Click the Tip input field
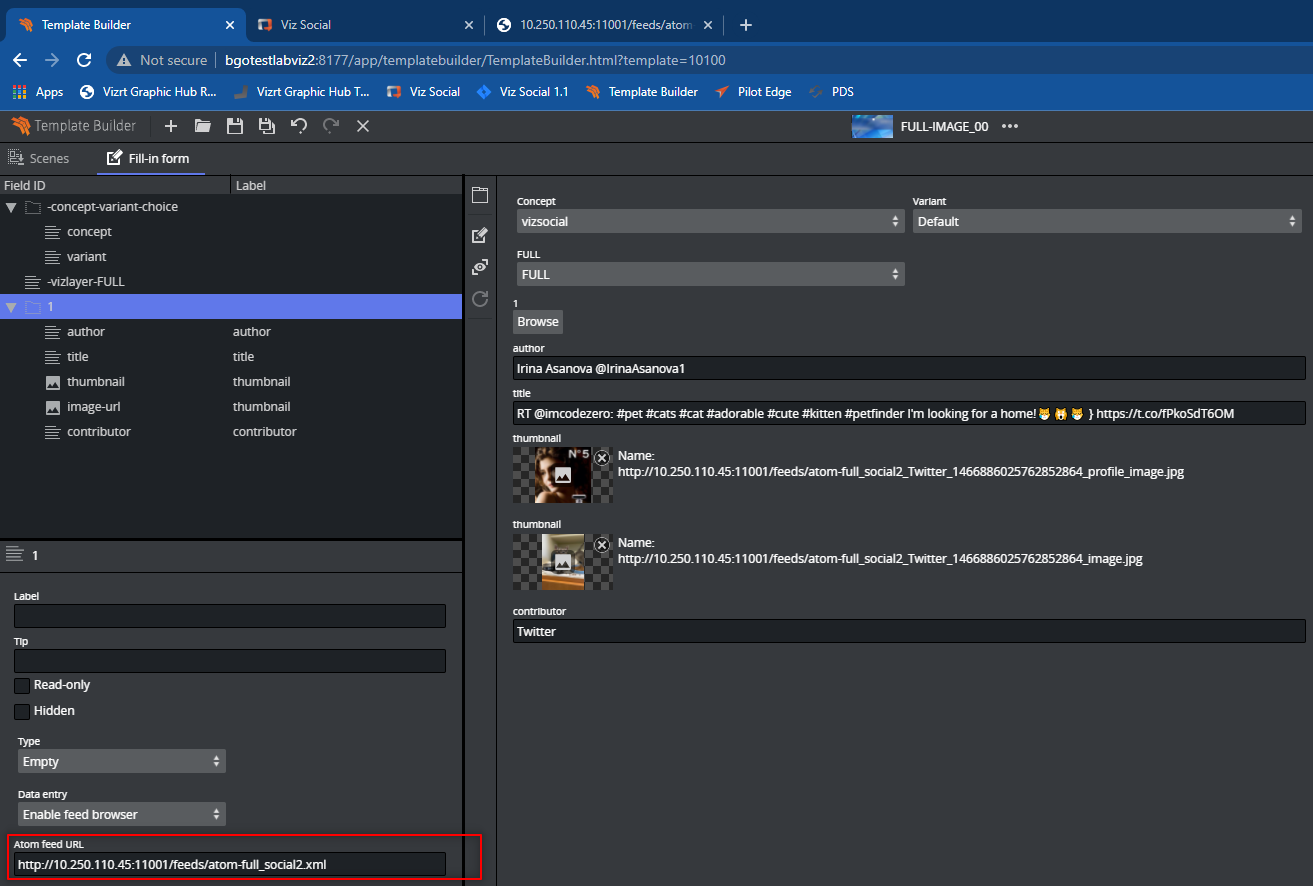The height and width of the screenshot is (886, 1313). (230, 661)
